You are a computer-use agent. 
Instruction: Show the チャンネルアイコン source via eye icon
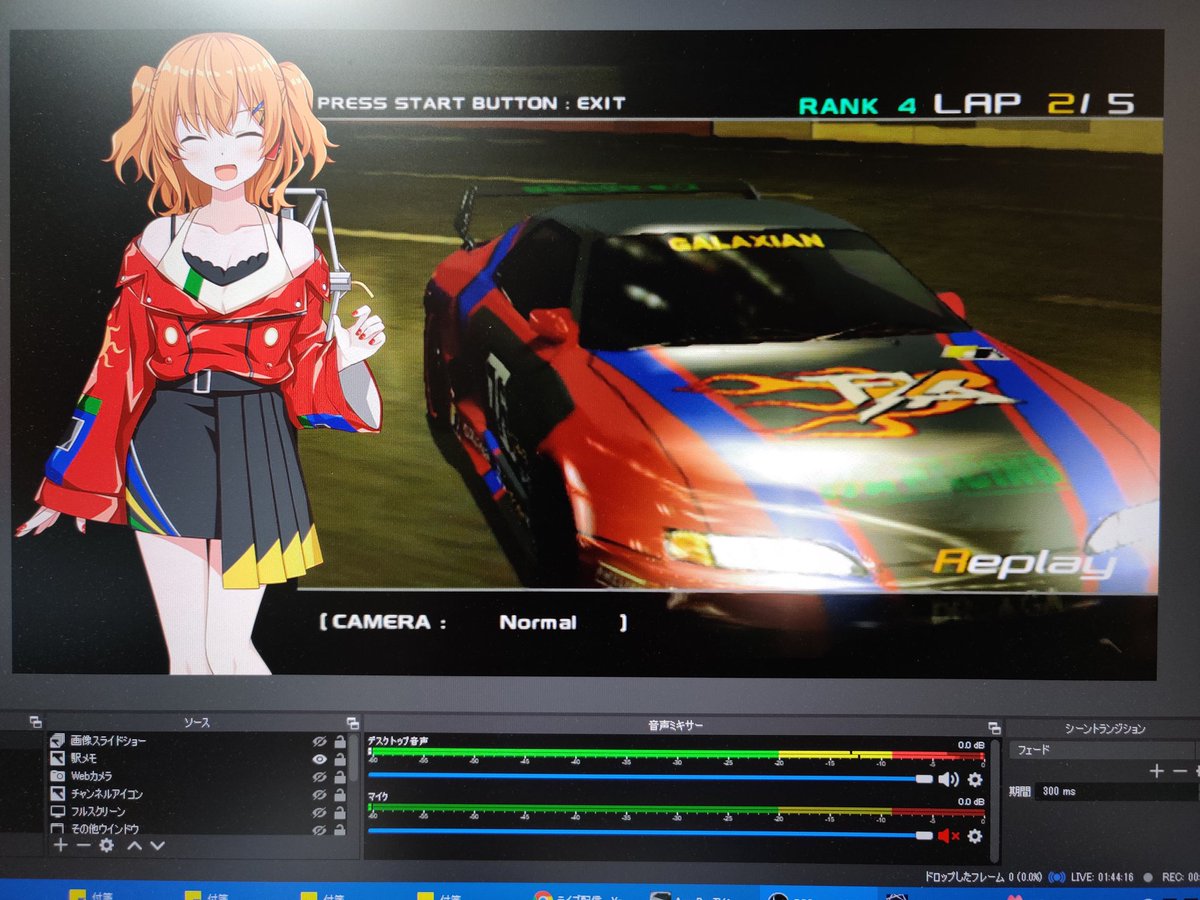point(319,794)
